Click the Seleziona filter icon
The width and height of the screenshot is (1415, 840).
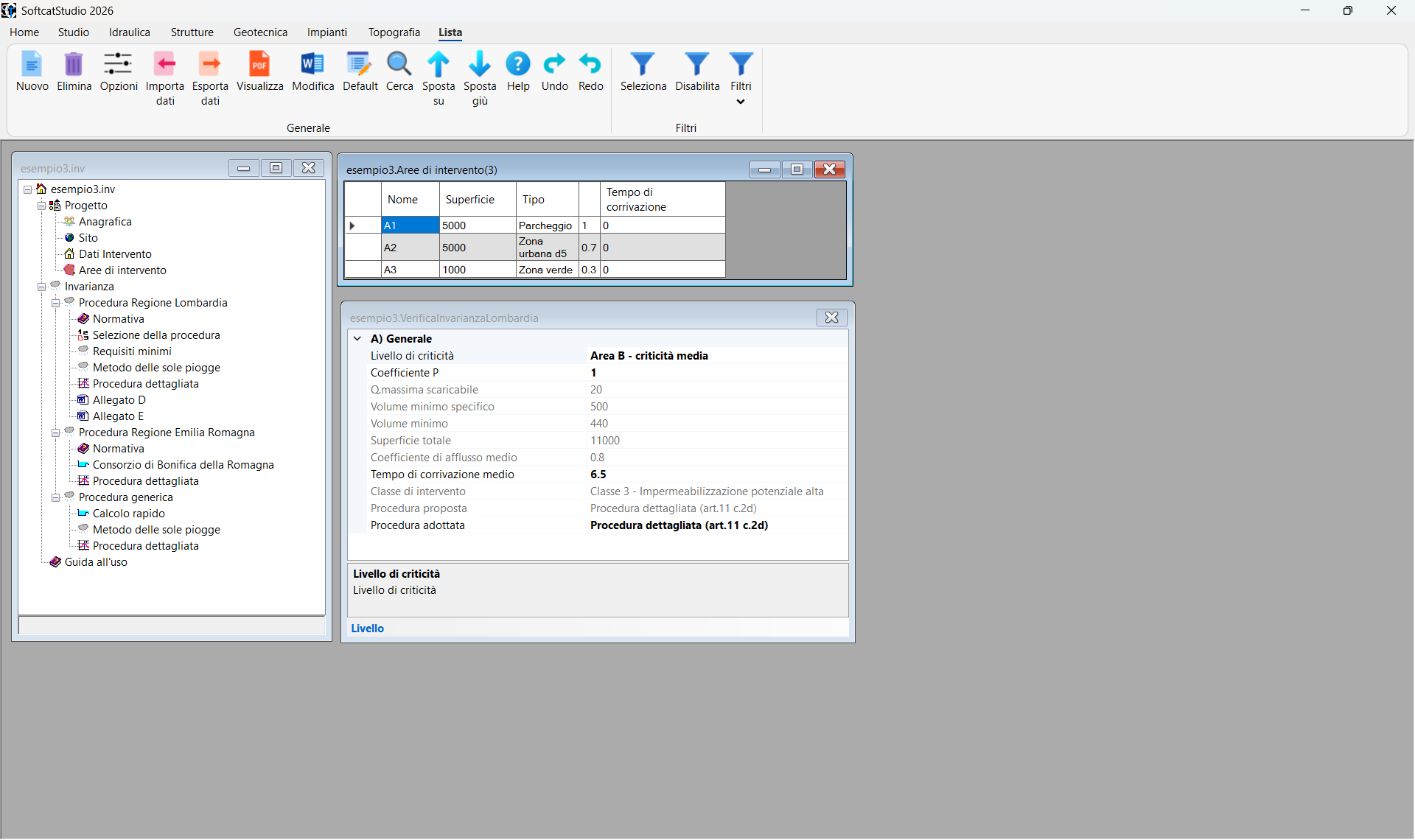643,64
